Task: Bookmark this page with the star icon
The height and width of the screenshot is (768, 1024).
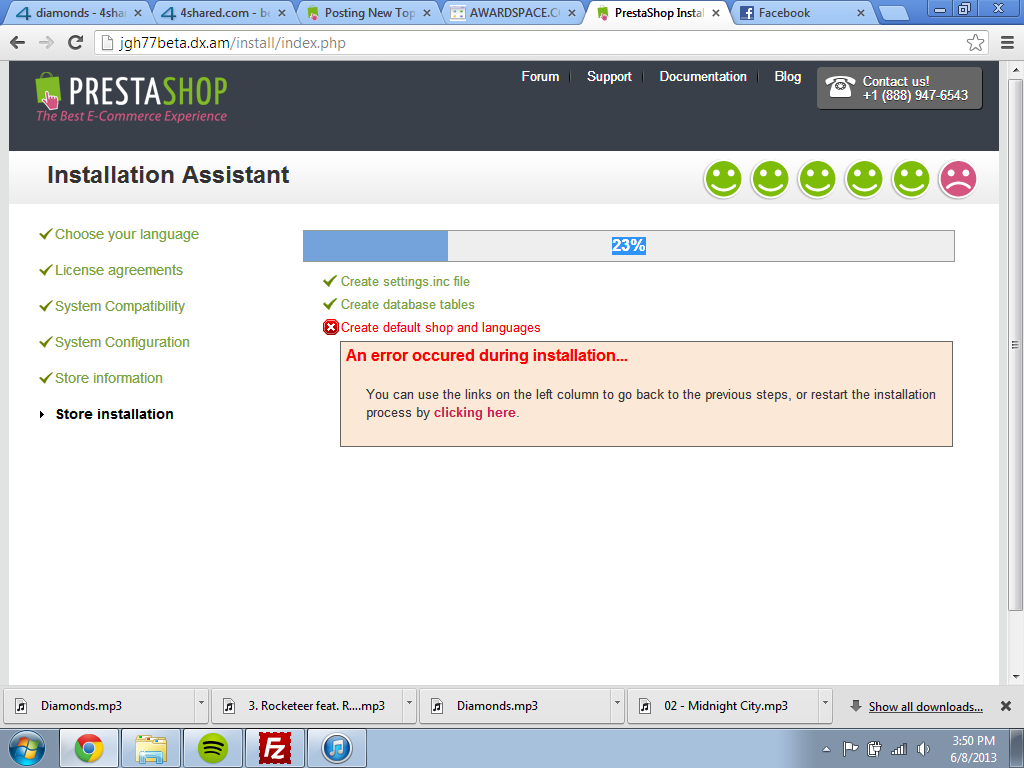Action: 975,42
